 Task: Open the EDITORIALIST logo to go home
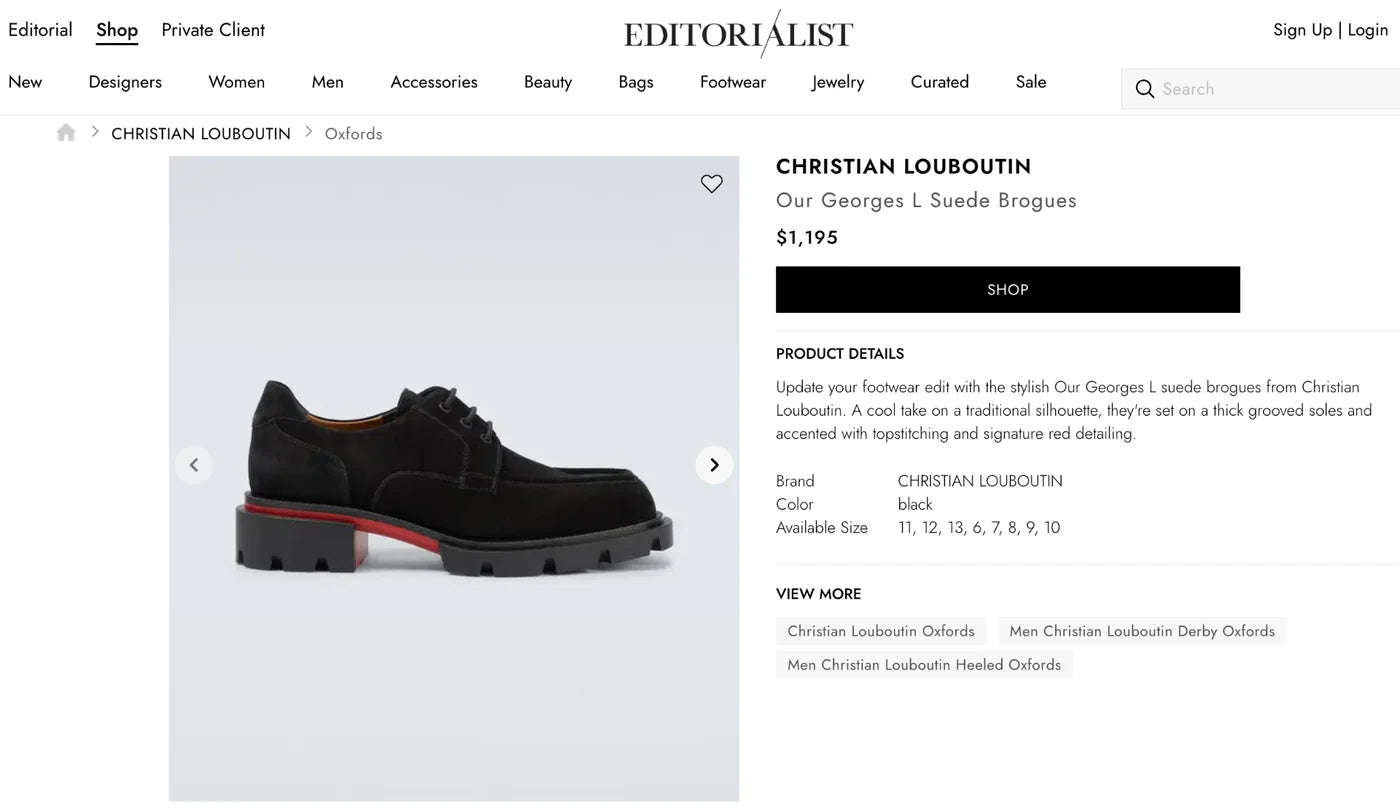click(x=738, y=33)
